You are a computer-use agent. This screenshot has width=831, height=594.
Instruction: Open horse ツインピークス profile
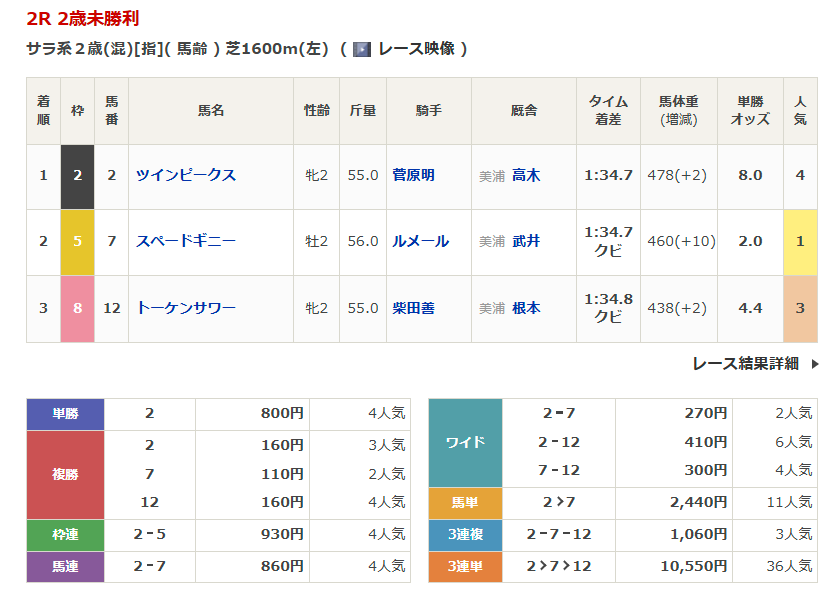point(186,175)
